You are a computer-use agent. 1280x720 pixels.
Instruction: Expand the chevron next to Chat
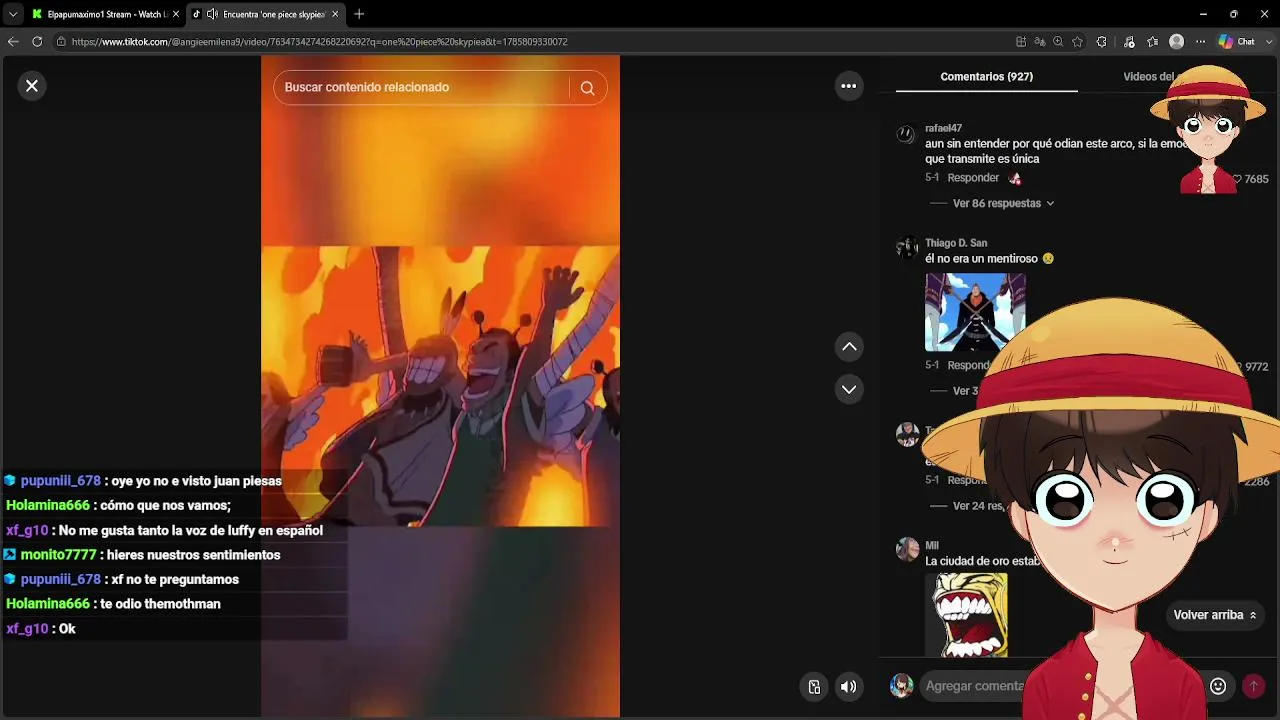pyautogui.click(x=1267, y=42)
